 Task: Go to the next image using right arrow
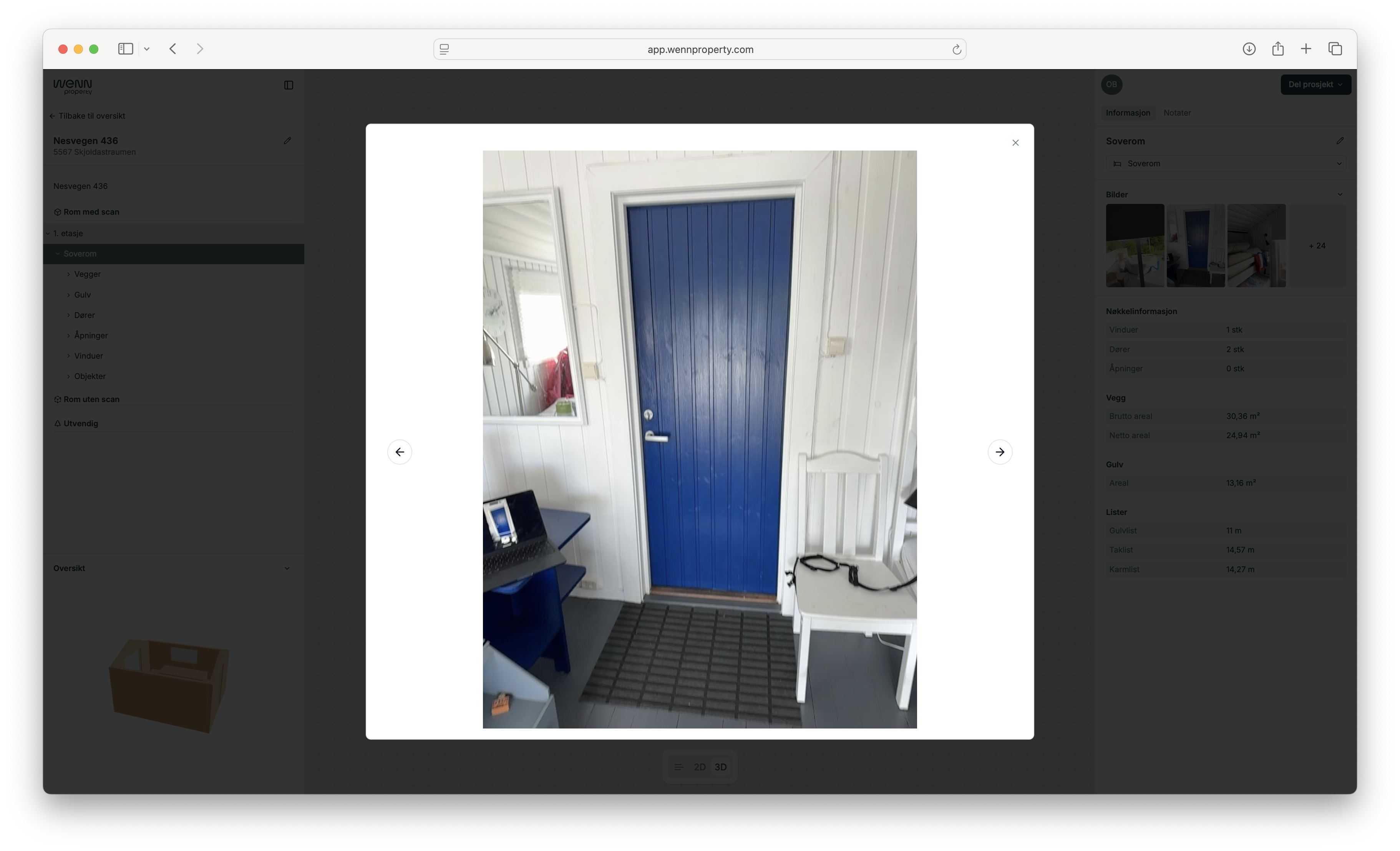(x=999, y=452)
